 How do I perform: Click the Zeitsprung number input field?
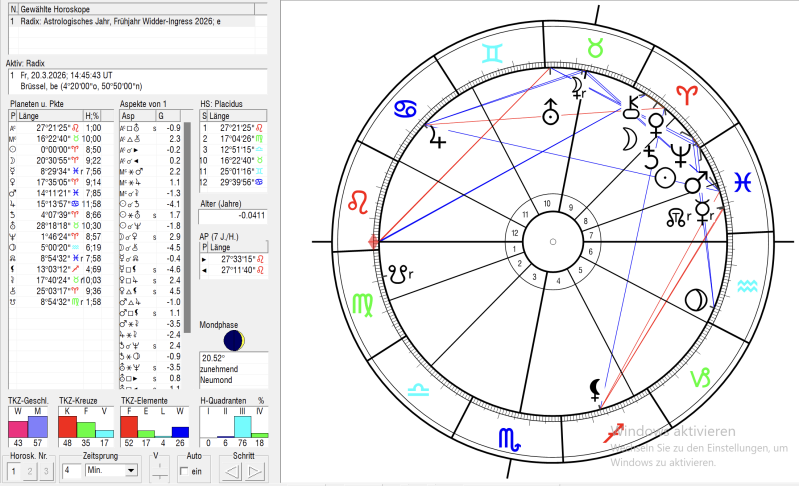click(x=71, y=470)
